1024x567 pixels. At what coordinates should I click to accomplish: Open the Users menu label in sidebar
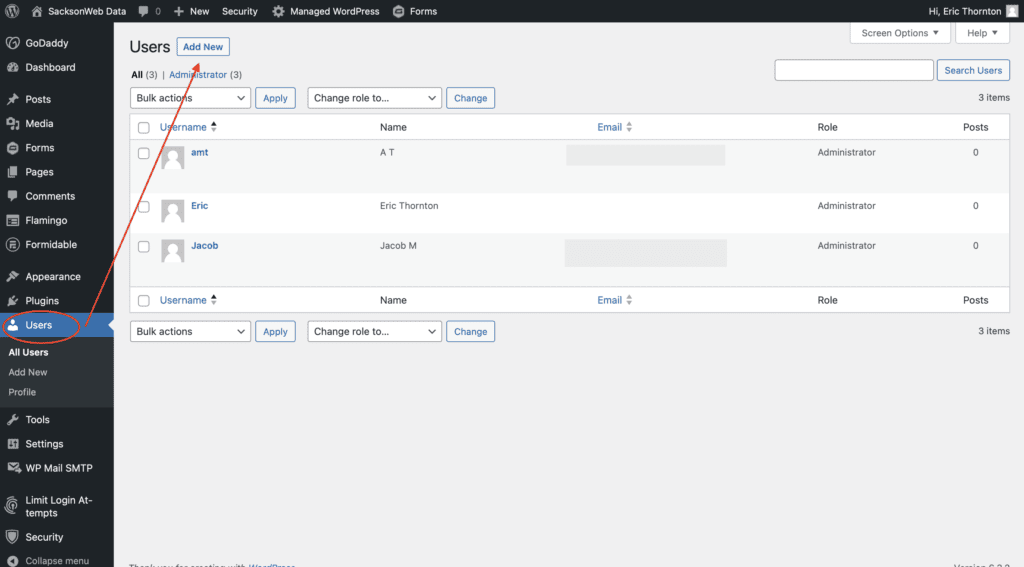tap(39, 325)
